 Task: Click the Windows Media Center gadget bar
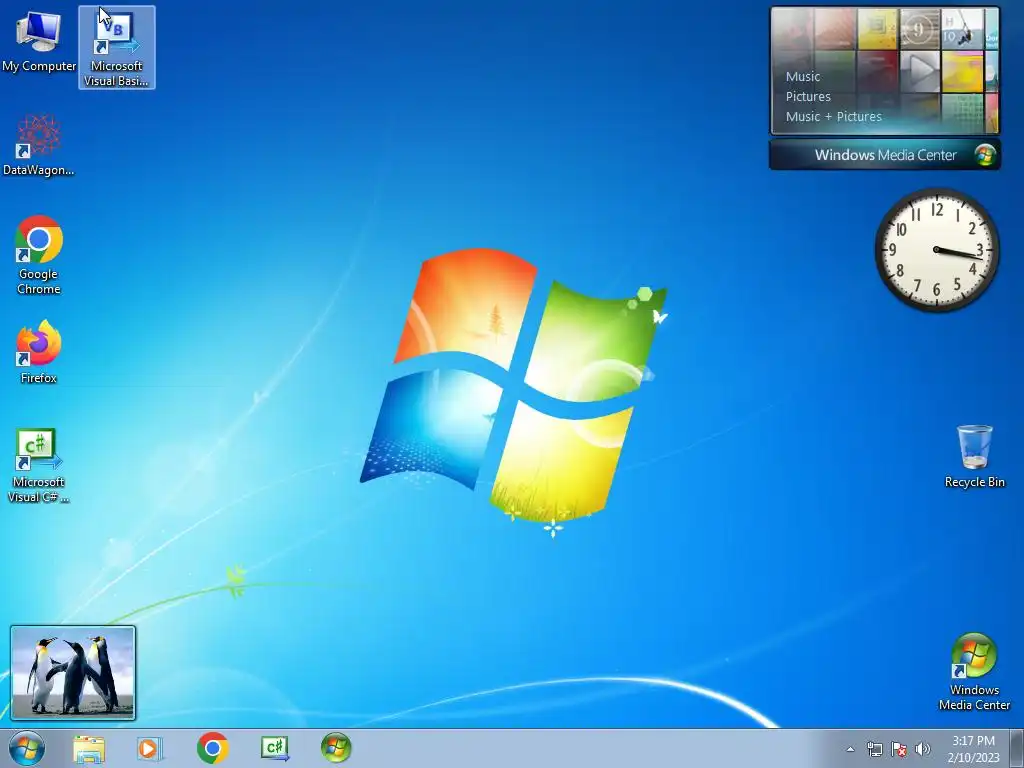tap(885, 155)
